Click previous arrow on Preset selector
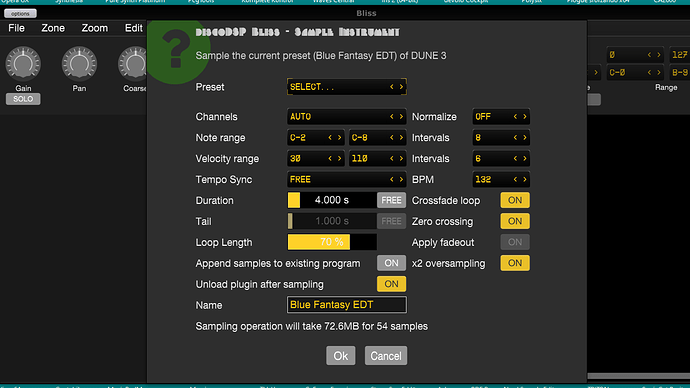Viewport: 690px width, 388px height. pos(392,87)
